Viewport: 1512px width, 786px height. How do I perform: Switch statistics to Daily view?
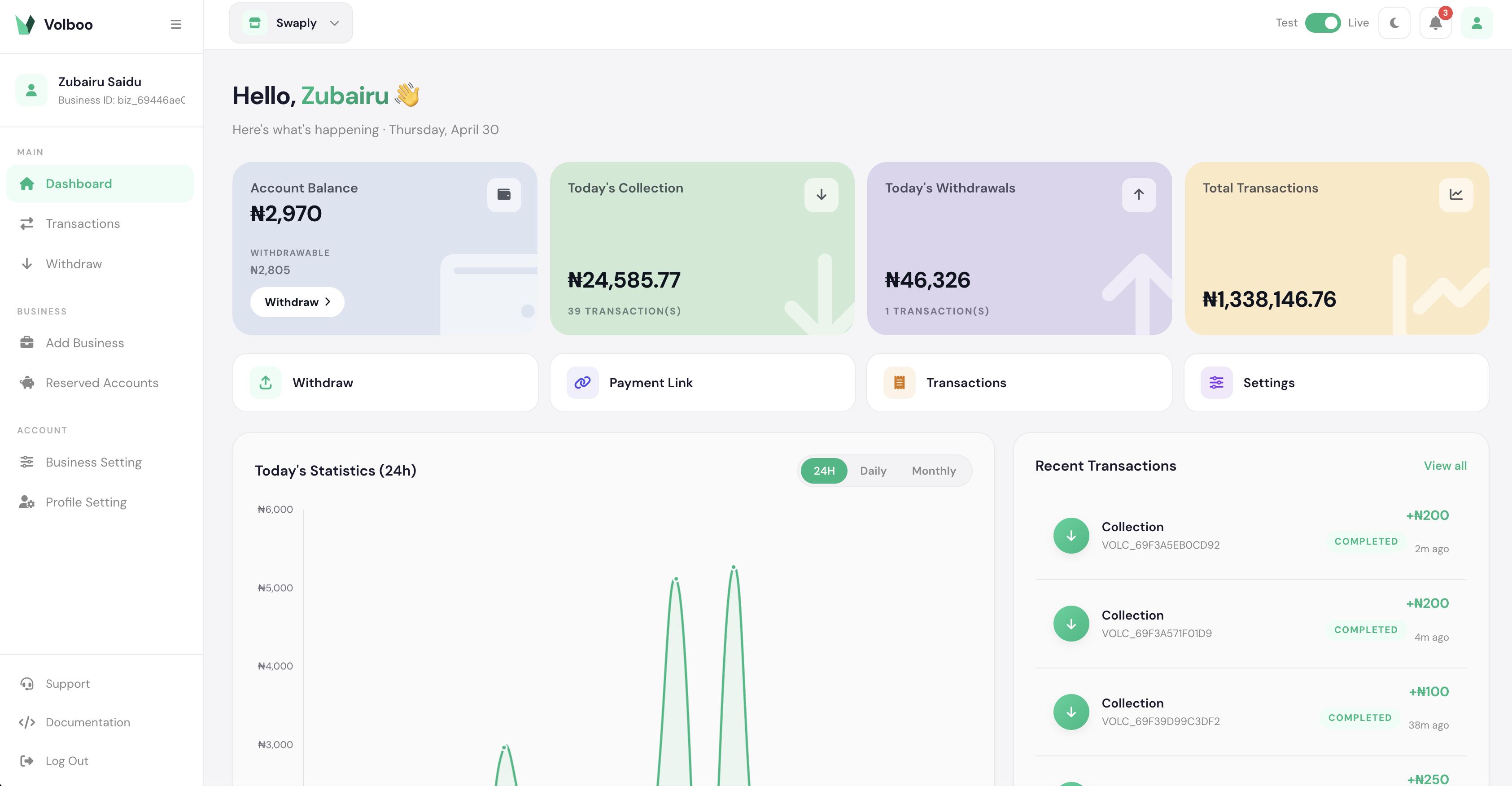pyautogui.click(x=873, y=471)
